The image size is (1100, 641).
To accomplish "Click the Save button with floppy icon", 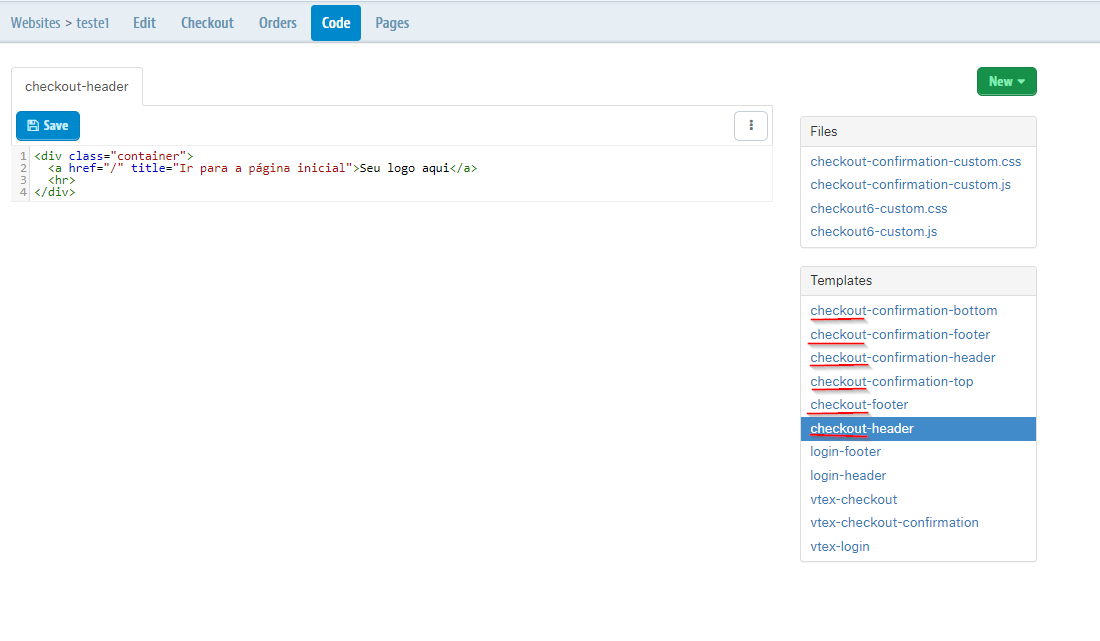I will point(48,125).
